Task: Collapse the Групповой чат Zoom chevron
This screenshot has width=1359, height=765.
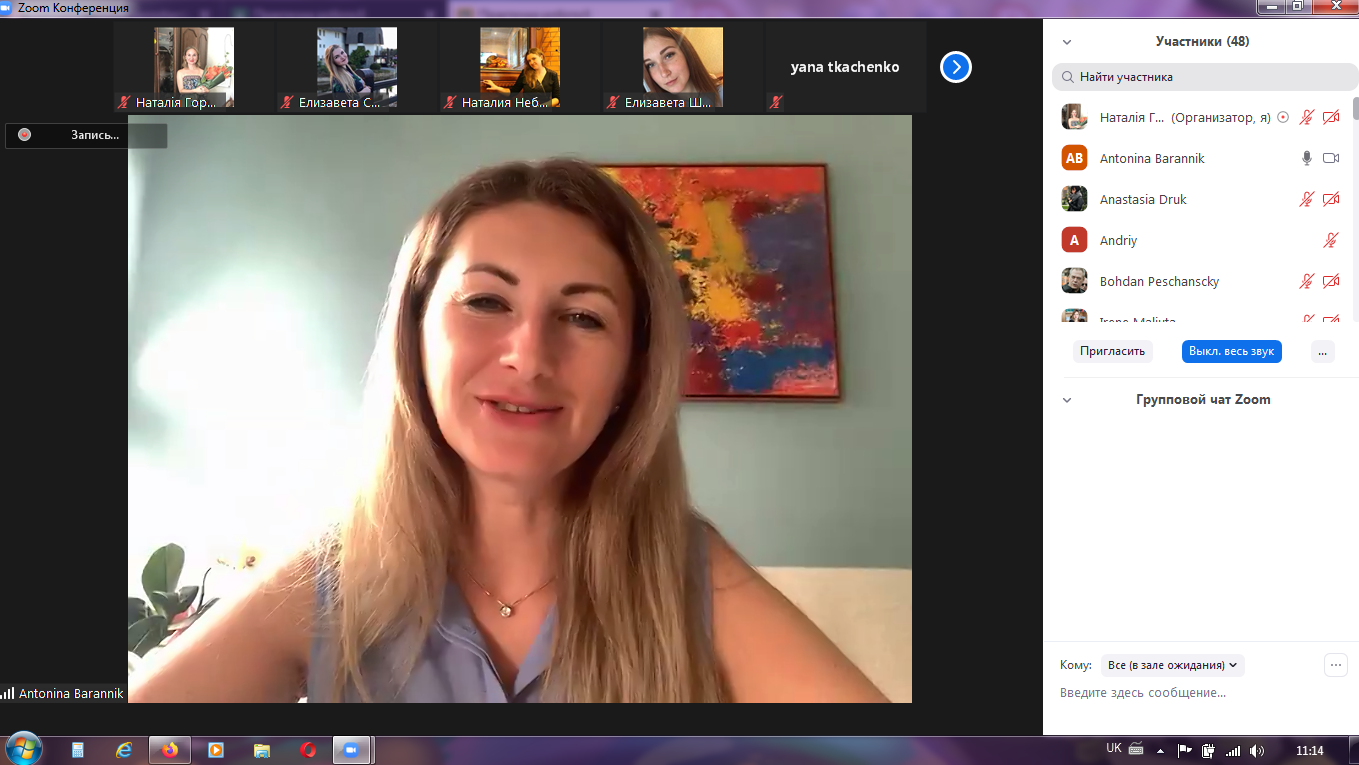Action: click(x=1067, y=400)
